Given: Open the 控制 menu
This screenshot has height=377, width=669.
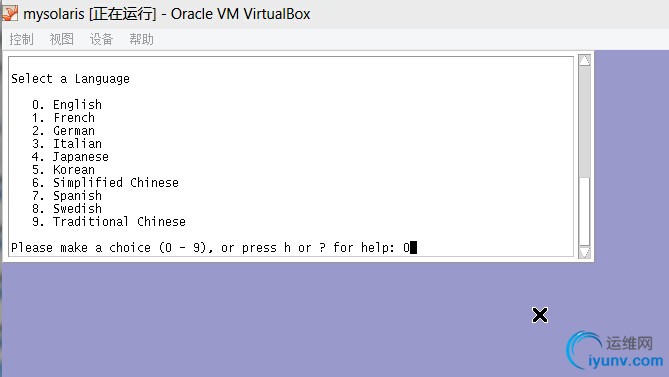Looking at the screenshot, I should [21, 39].
